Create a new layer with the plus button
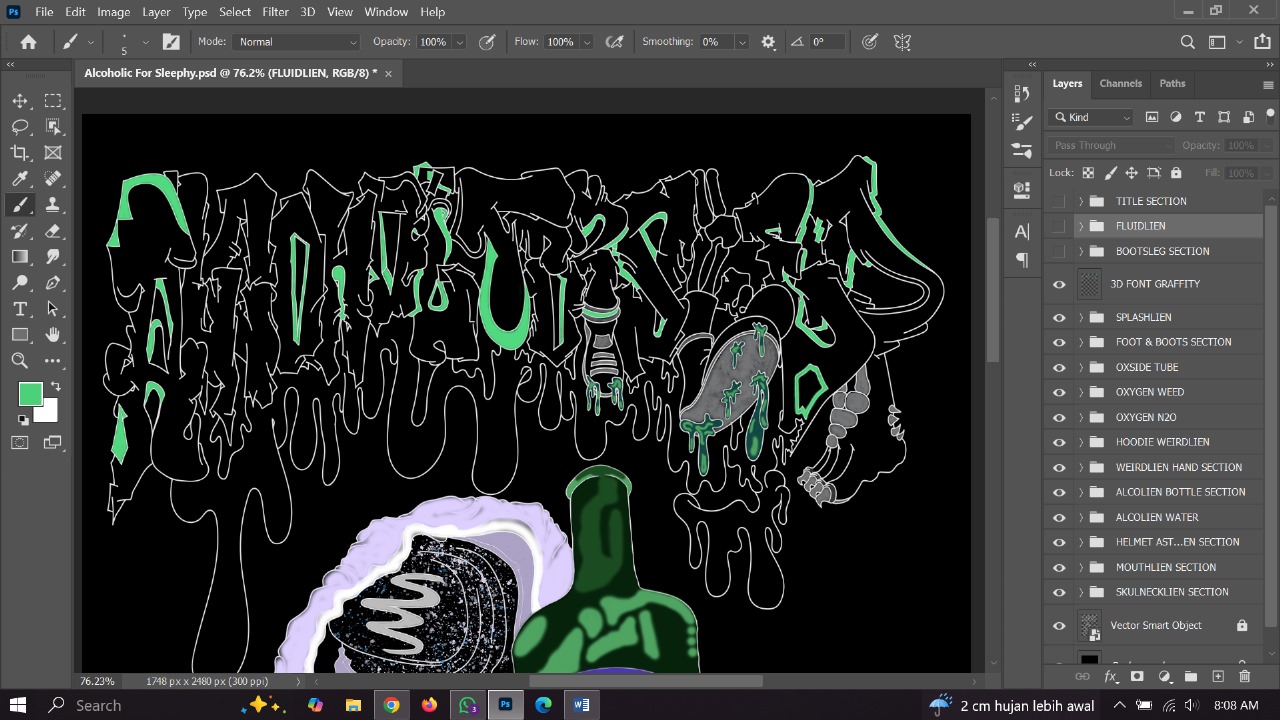The width and height of the screenshot is (1280, 720). (x=1218, y=677)
